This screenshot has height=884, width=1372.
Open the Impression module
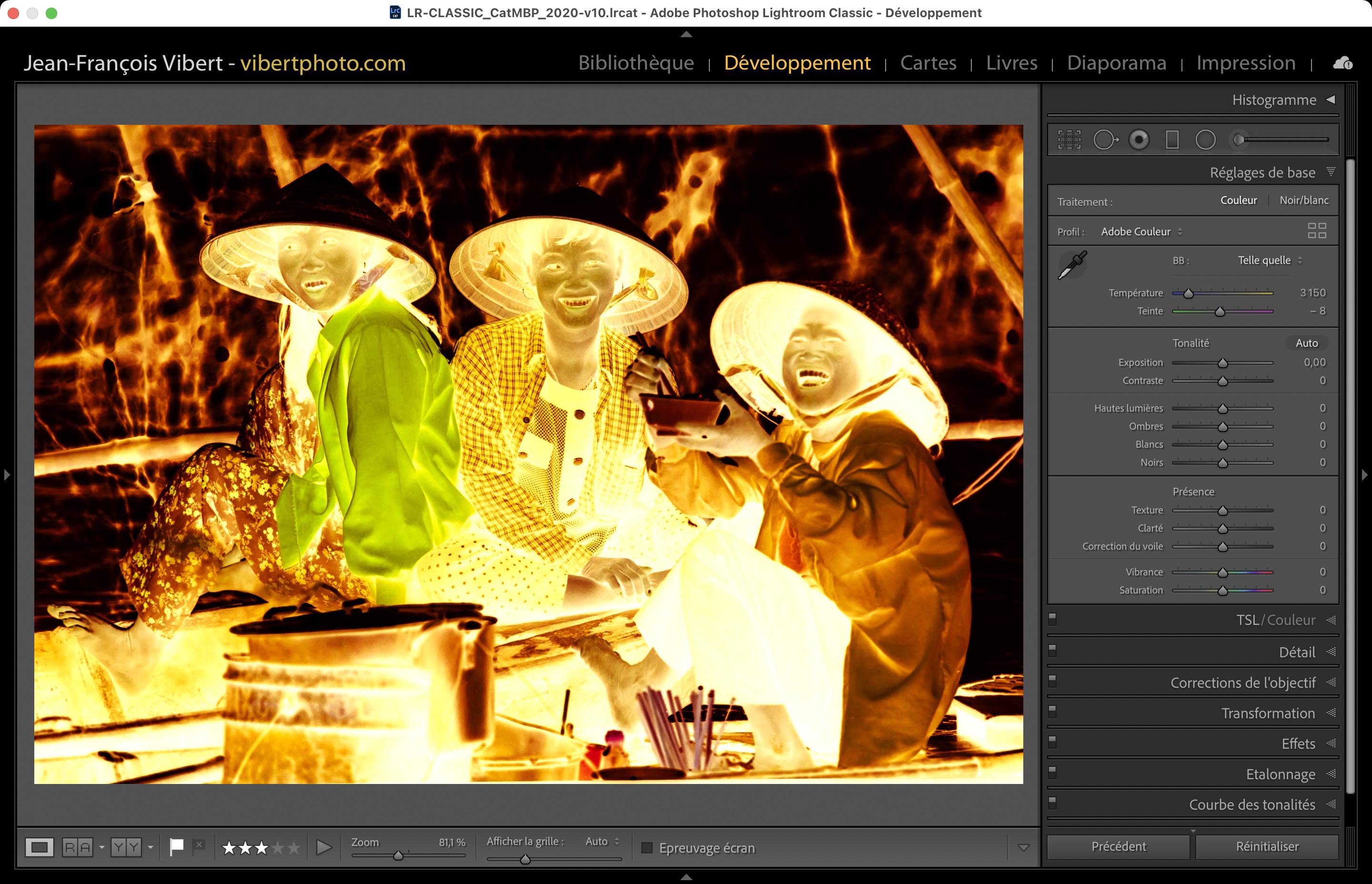pyautogui.click(x=1246, y=62)
